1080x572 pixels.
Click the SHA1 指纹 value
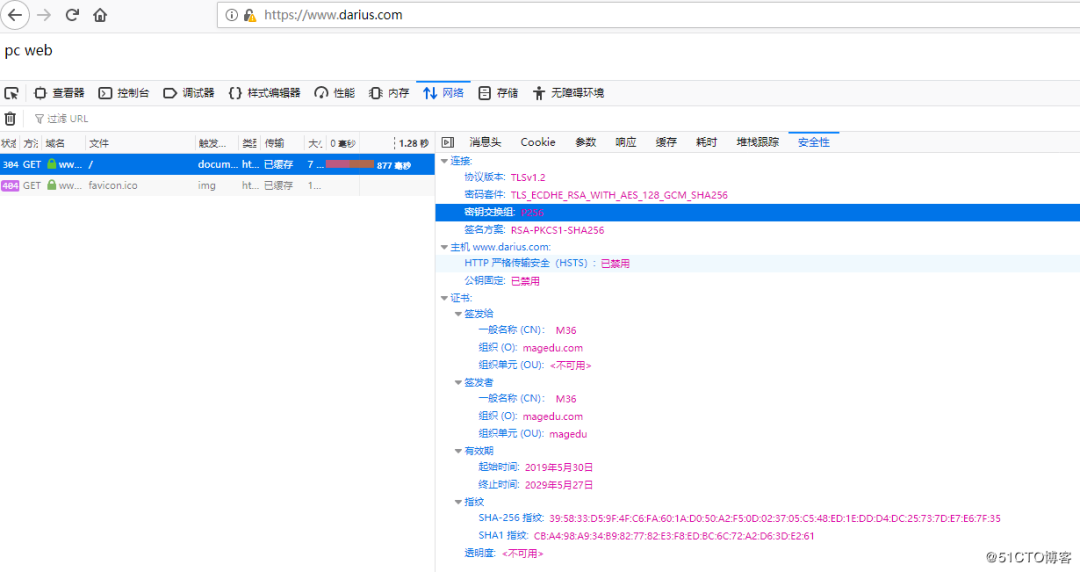[x=674, y=535]
